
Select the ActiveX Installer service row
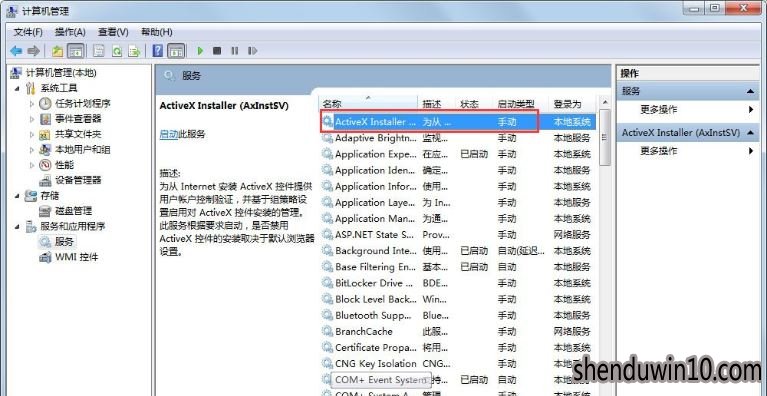(x=458, y=122)
